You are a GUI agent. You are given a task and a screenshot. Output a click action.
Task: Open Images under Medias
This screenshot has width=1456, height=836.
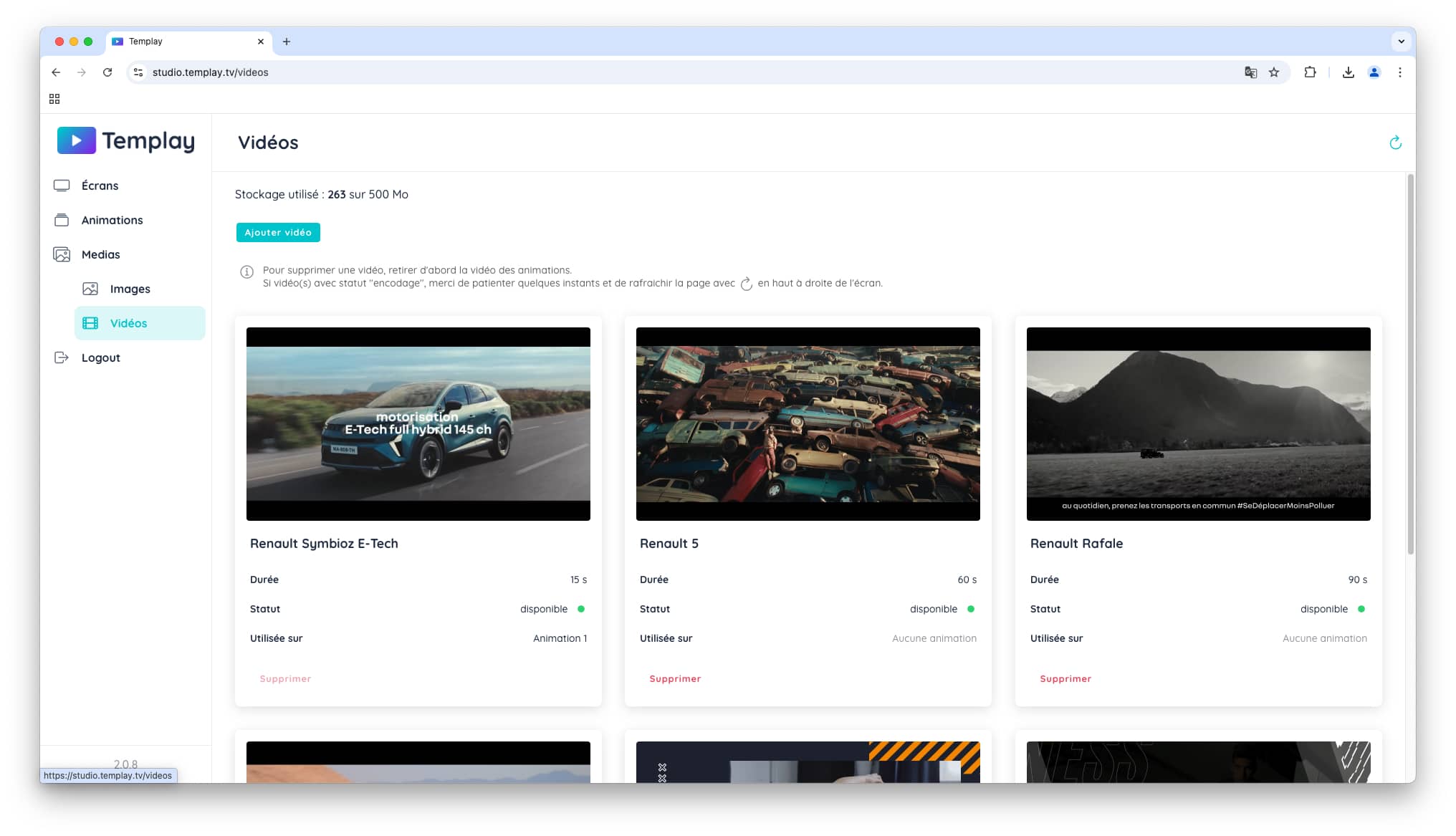(130, 289)
